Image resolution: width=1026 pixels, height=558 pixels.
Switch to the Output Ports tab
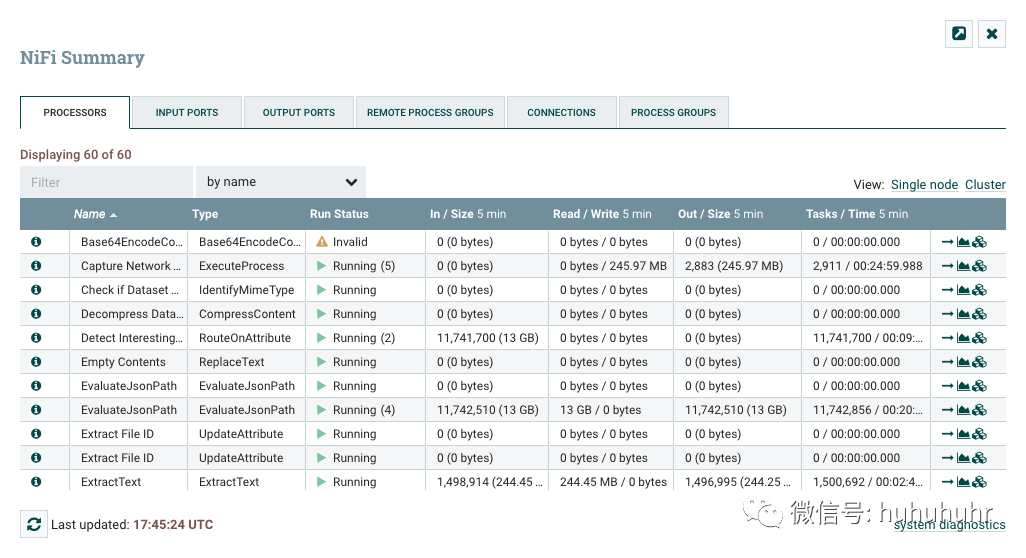(x=299, y=113)
